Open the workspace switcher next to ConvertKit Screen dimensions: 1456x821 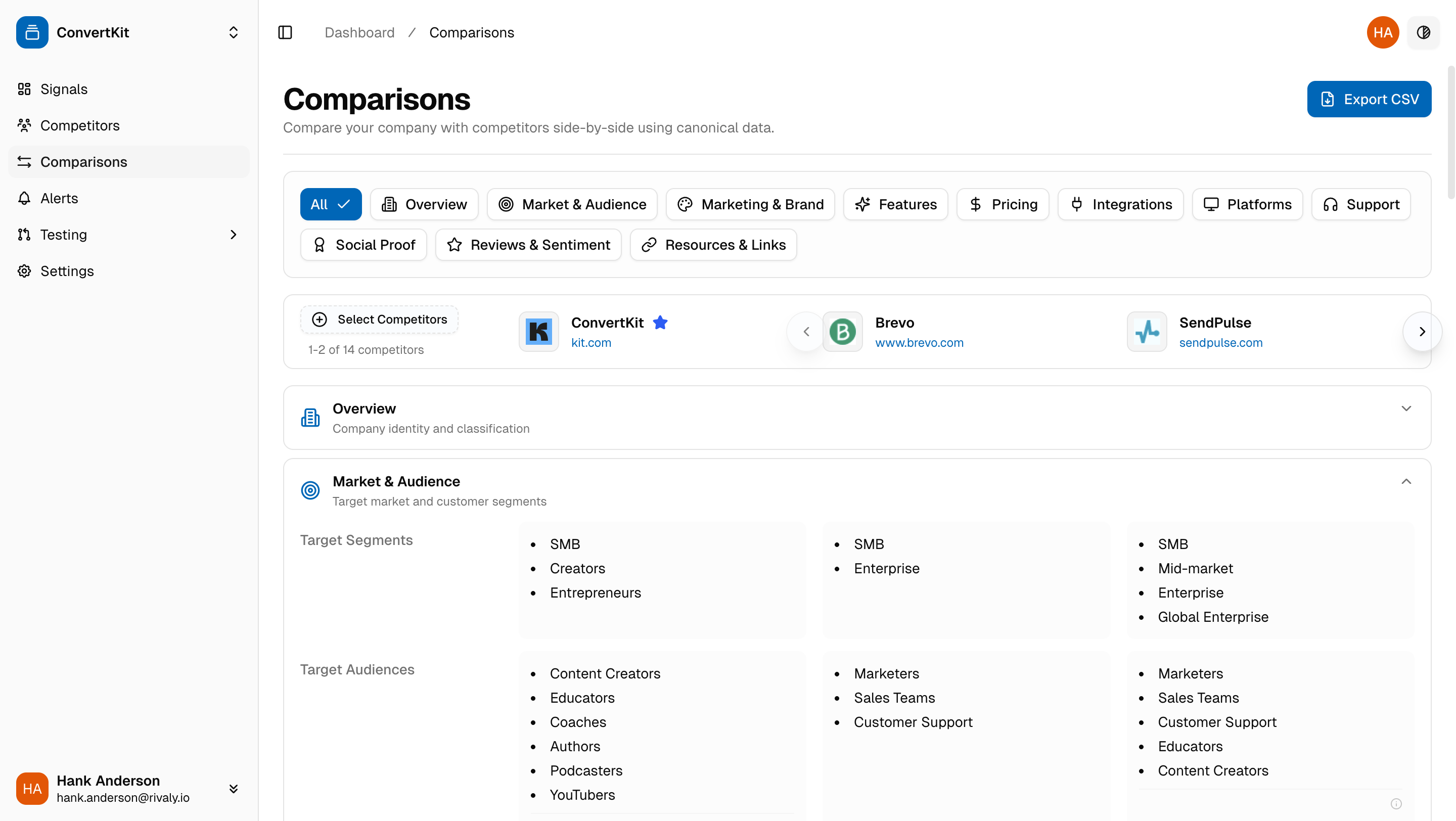234,32
